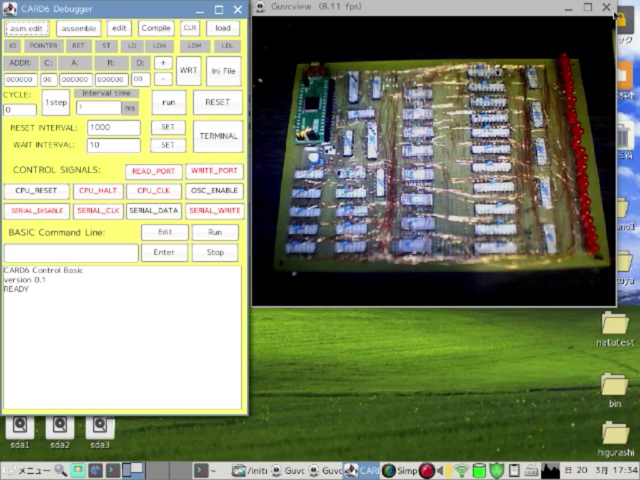The width and height of the screenshot is (640, 480).
Task: Toggle the OSC_ENABLE control signal
Action: [x=214, y=191]
